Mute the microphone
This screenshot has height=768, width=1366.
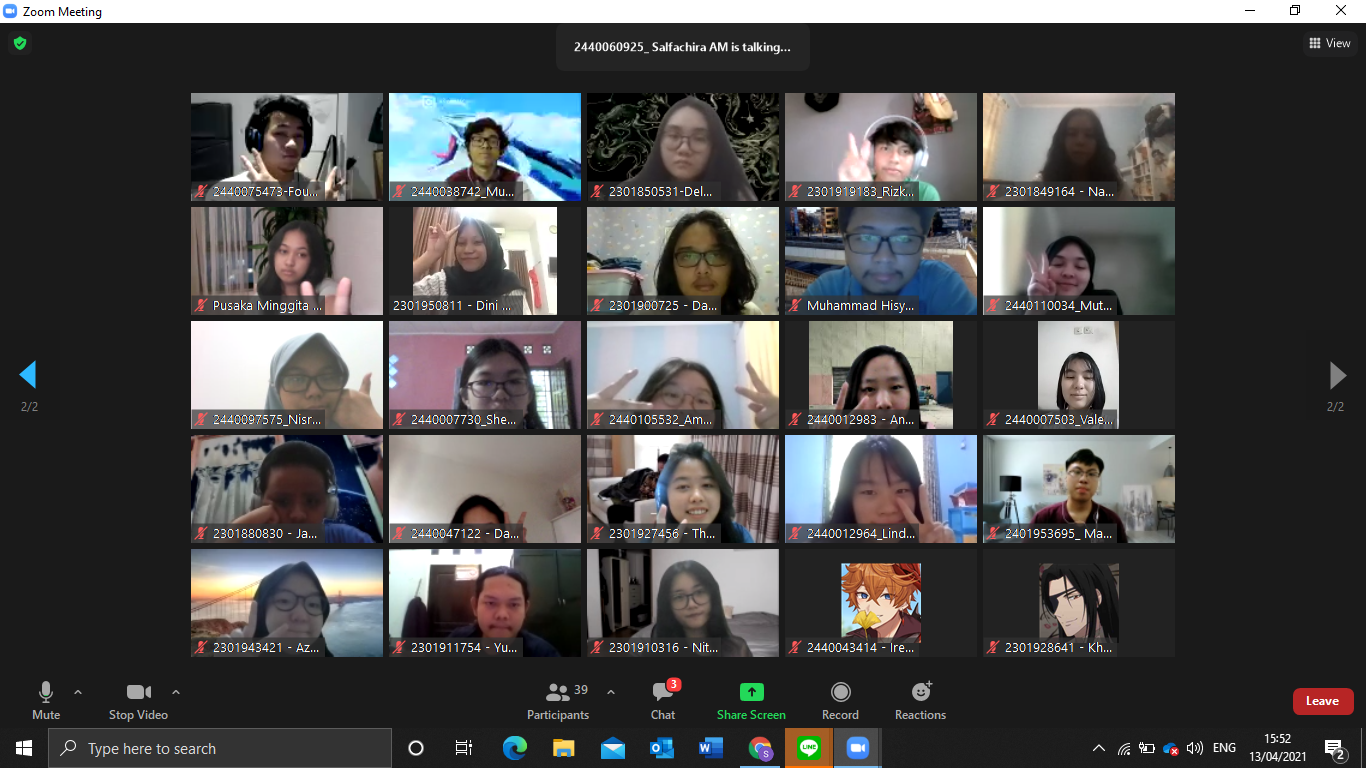[46, 700]
